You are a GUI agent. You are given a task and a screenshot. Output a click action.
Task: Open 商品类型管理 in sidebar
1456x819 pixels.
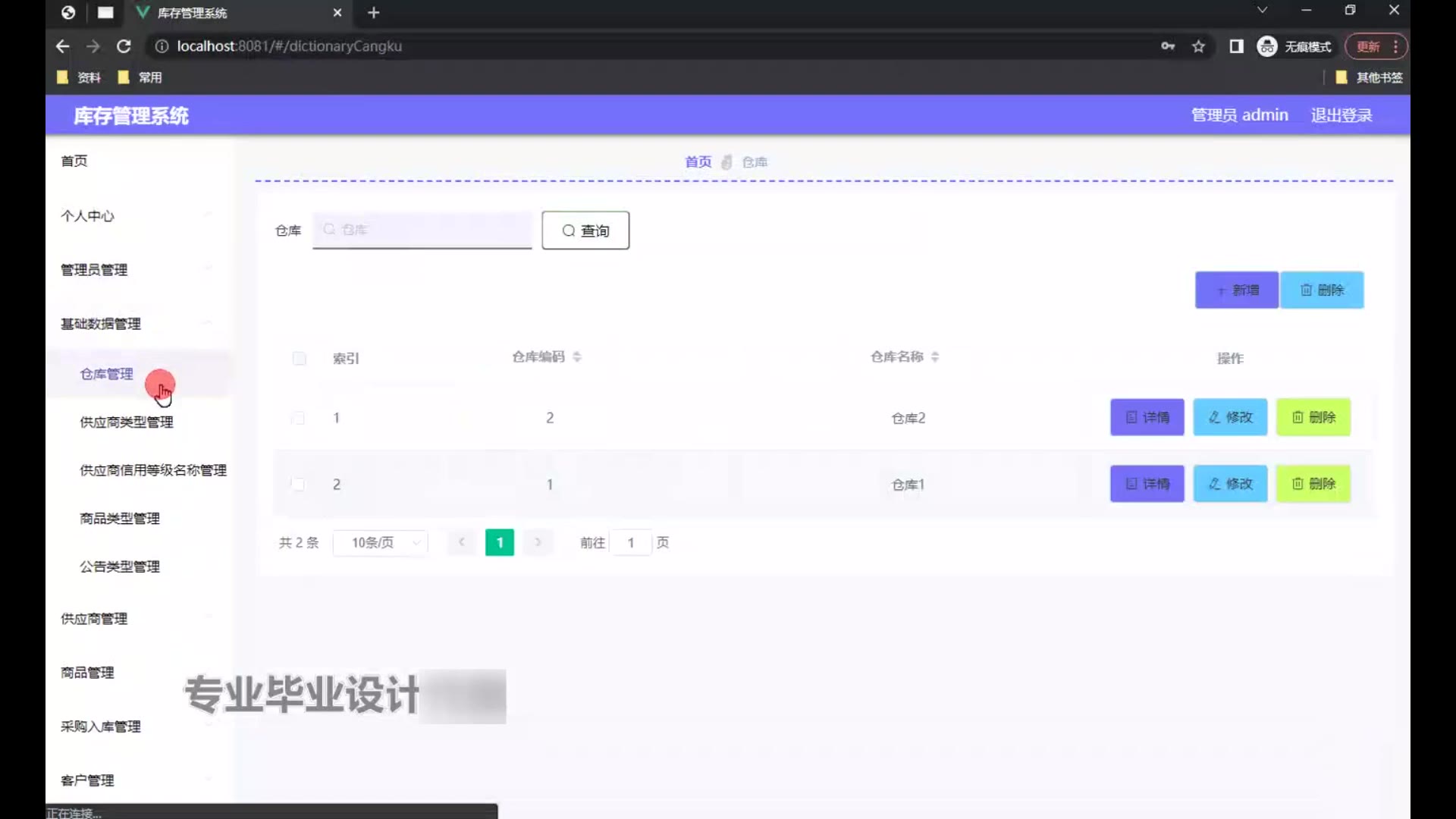click(x=120, y=519)
